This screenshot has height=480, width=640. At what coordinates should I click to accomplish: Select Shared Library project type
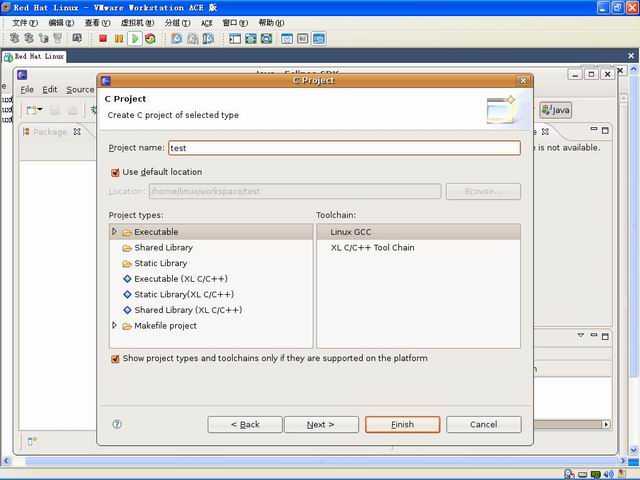[163, 248]
